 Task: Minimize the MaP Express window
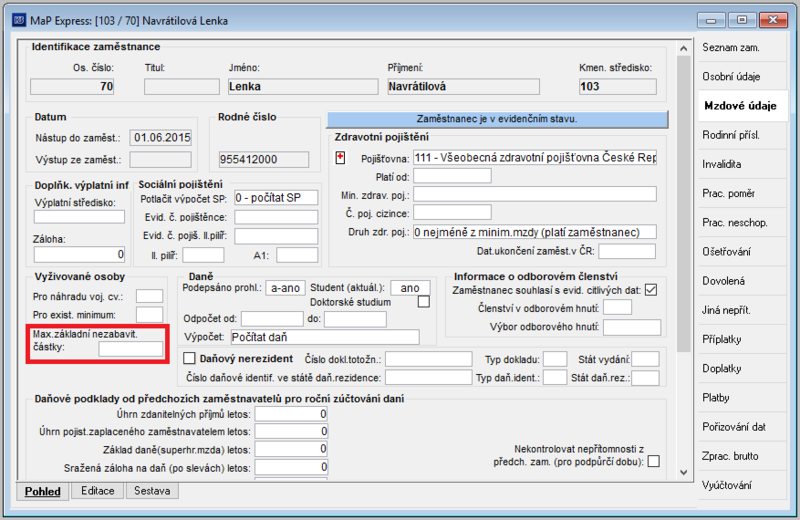pyautogui.click(x=711, y=20)
